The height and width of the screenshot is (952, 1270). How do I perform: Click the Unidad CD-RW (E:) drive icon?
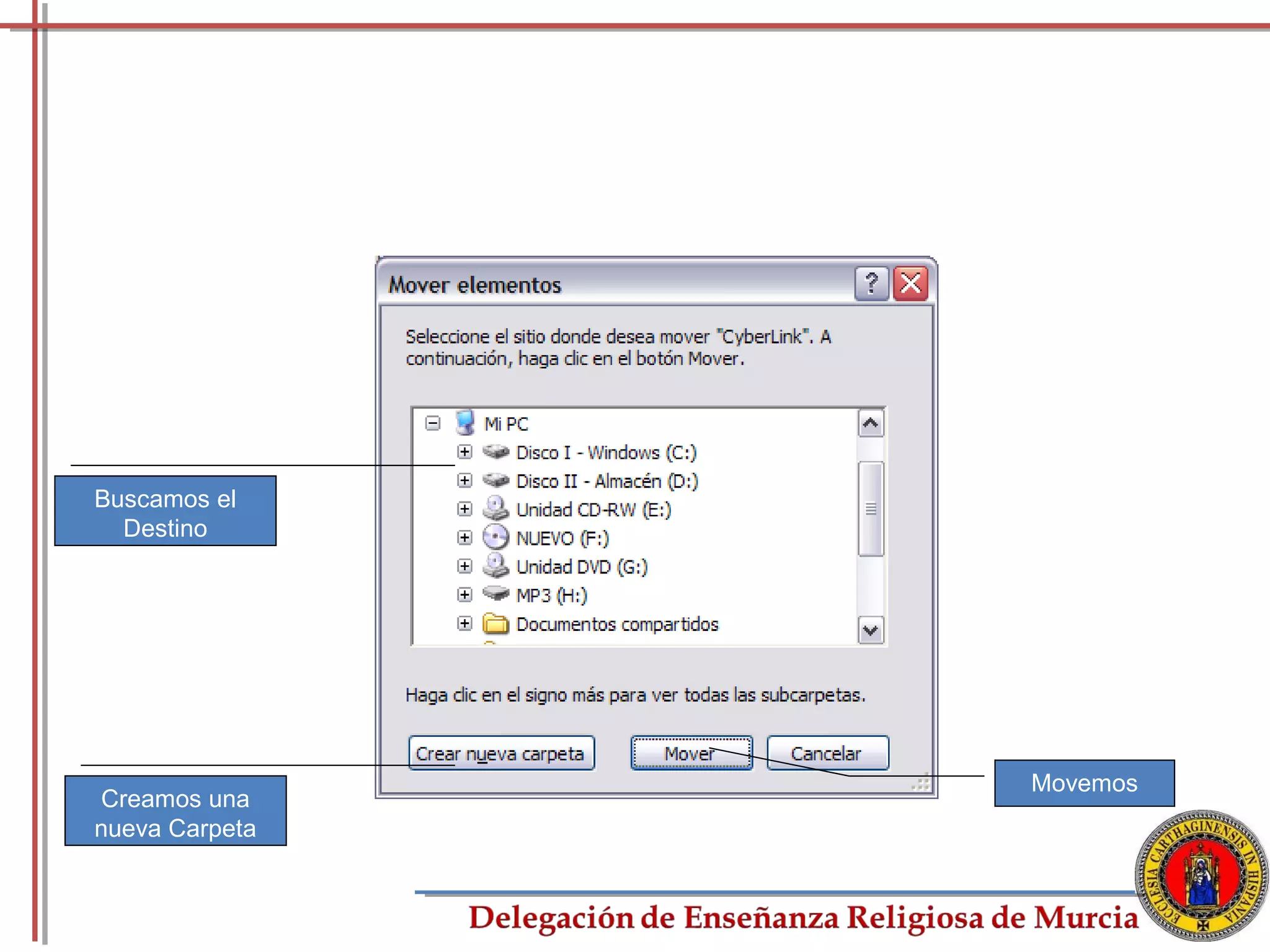click(495, 509)
